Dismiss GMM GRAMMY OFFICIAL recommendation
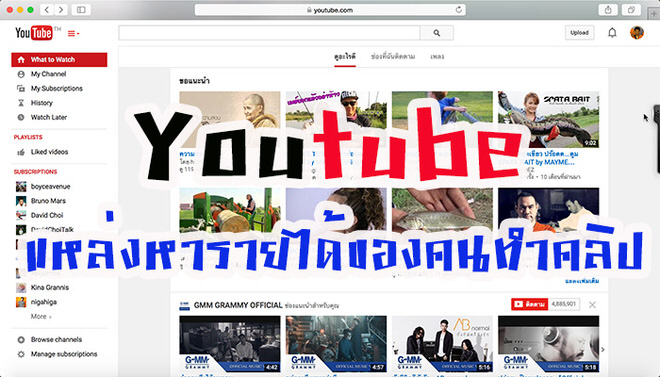 click(x=592, y=305)
